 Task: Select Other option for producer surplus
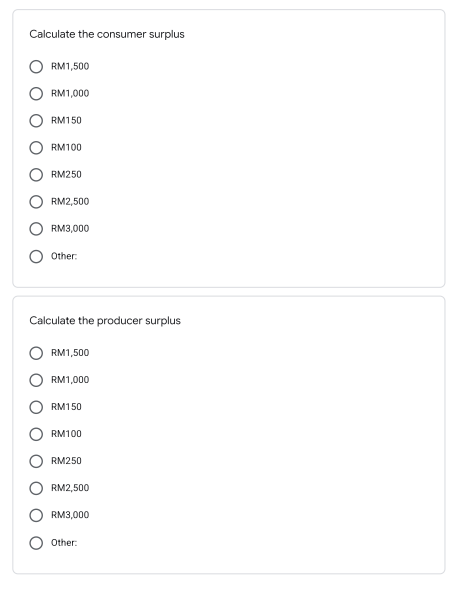click(x=36, y=543)
